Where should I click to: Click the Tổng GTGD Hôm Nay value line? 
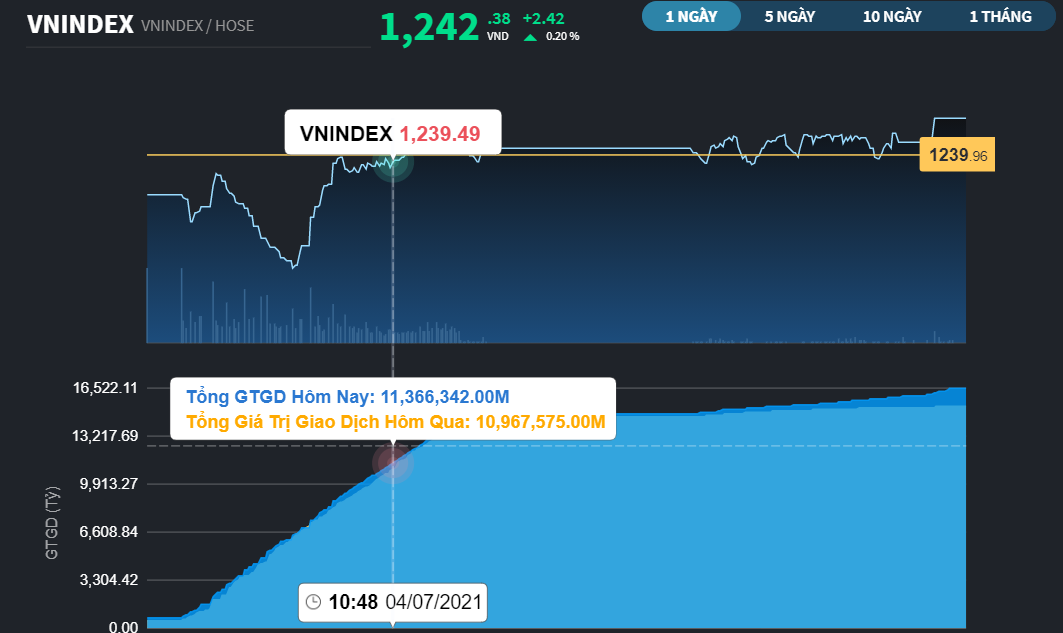tap(347, 397)
